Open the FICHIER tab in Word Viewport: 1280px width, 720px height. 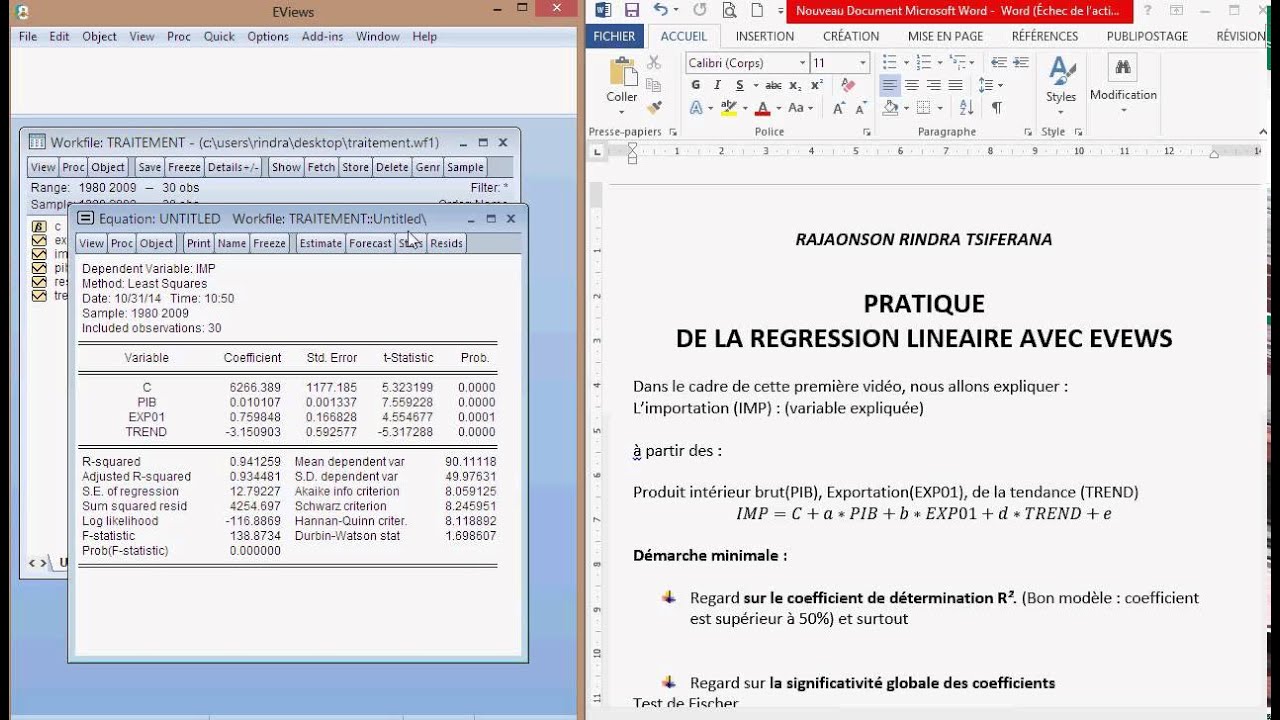614,36
